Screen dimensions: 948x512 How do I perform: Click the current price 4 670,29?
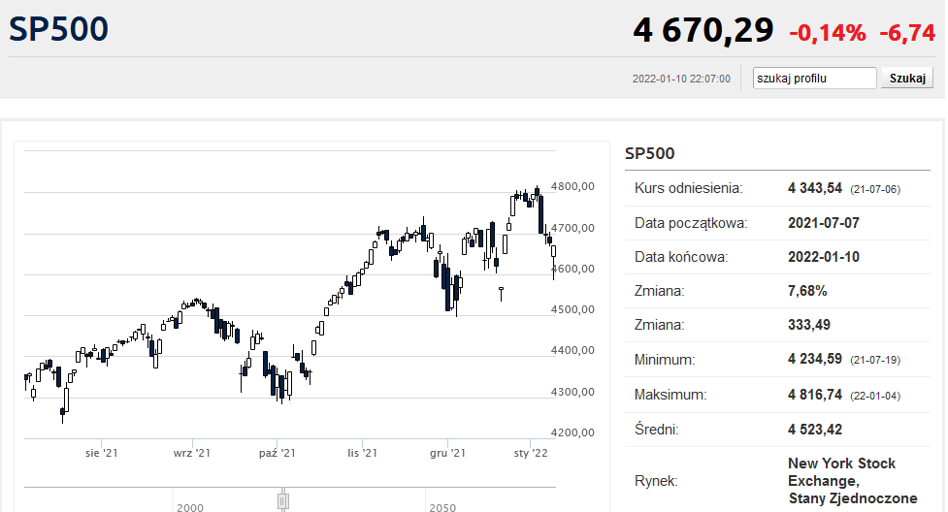703,30
